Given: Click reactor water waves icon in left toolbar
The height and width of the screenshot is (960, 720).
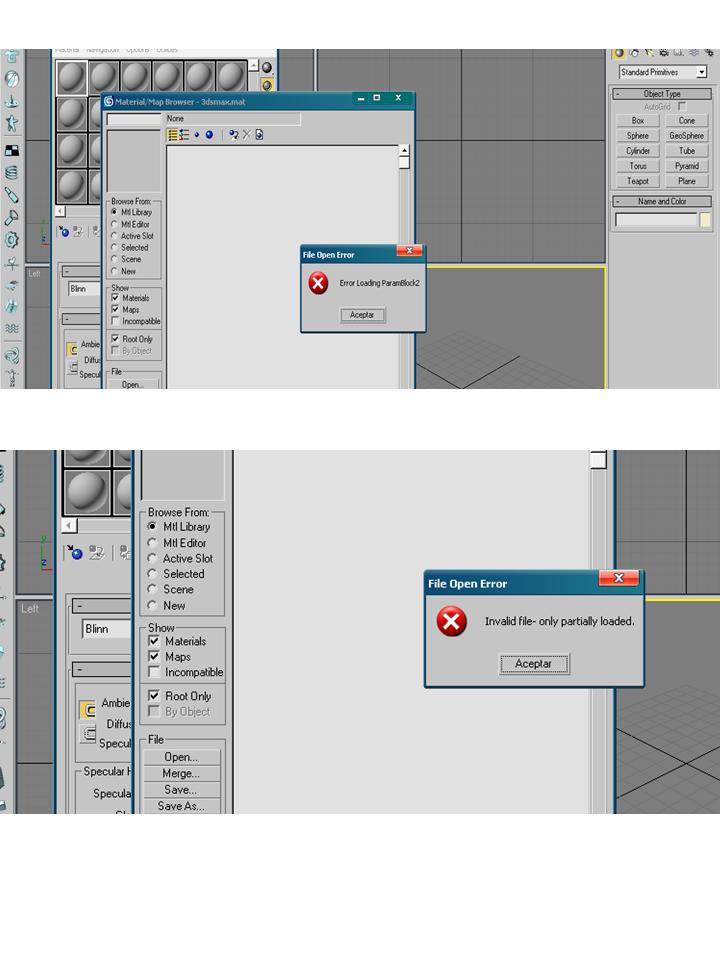Looking at the screenshot, I should tap(12, 329).
